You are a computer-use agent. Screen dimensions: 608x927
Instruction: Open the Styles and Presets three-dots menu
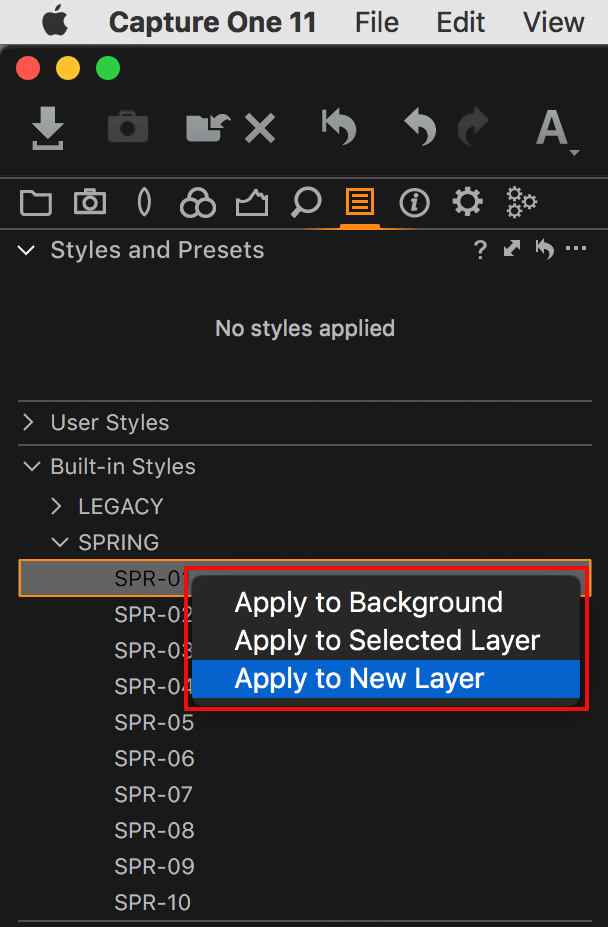576,249
